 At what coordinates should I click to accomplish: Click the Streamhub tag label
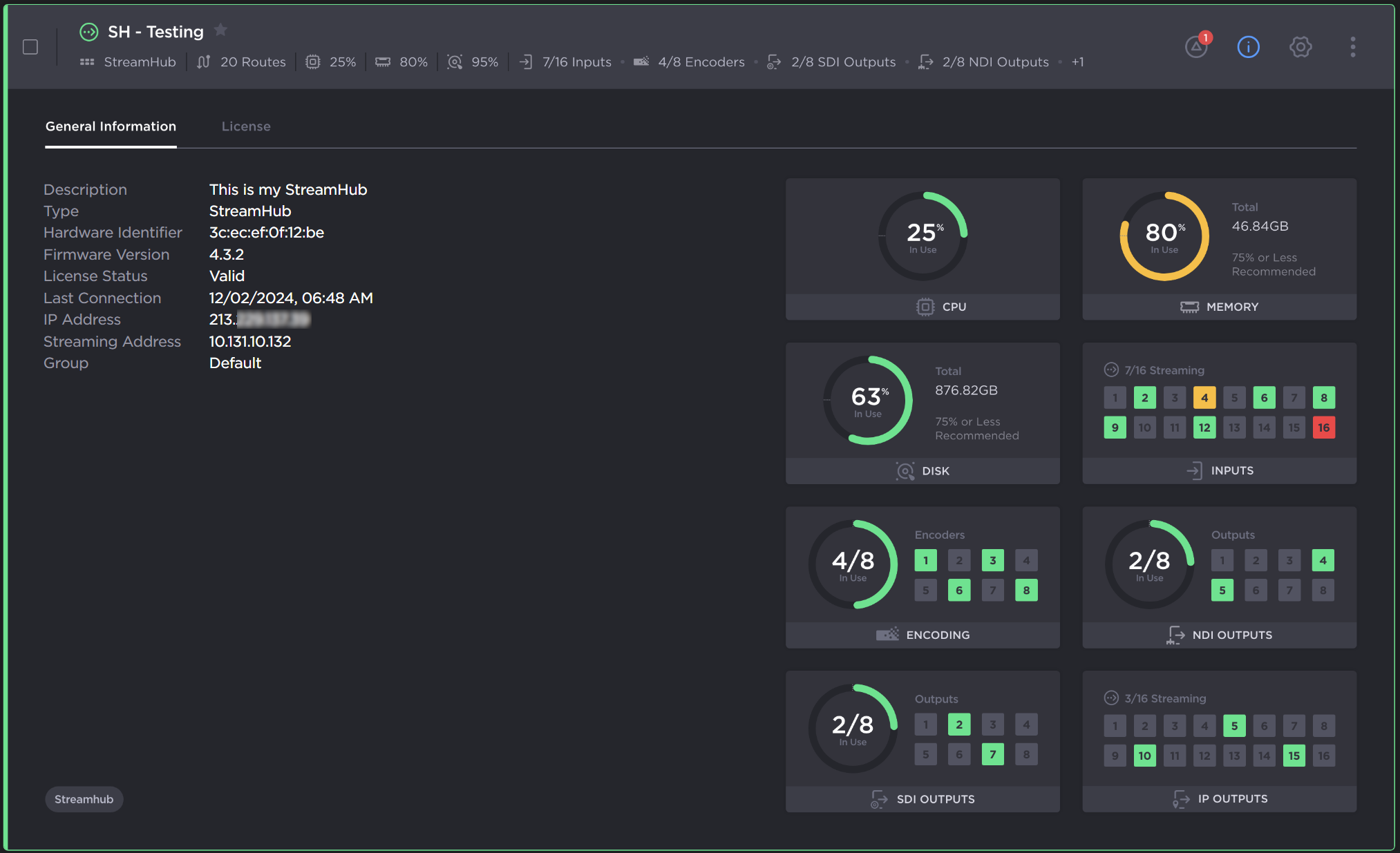84,799
